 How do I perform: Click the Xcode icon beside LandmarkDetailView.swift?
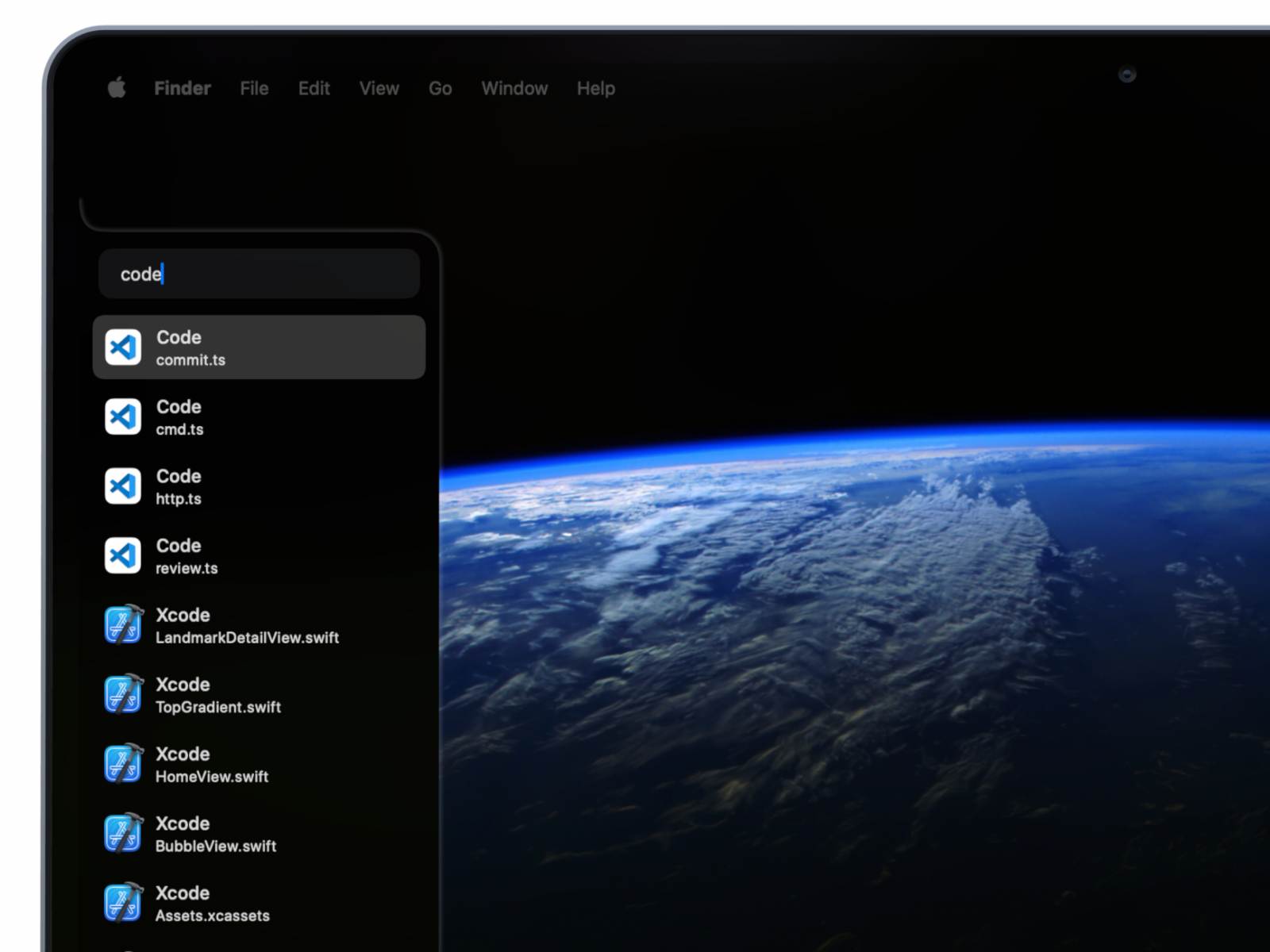(x=123, y=624)
